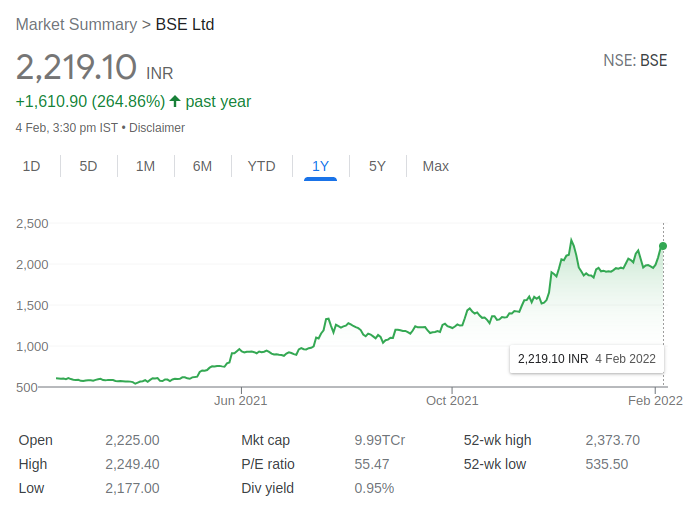Click the 1,500 y-axis label
The height and width of the screenshot is (512, 697).
click(32, 306)
